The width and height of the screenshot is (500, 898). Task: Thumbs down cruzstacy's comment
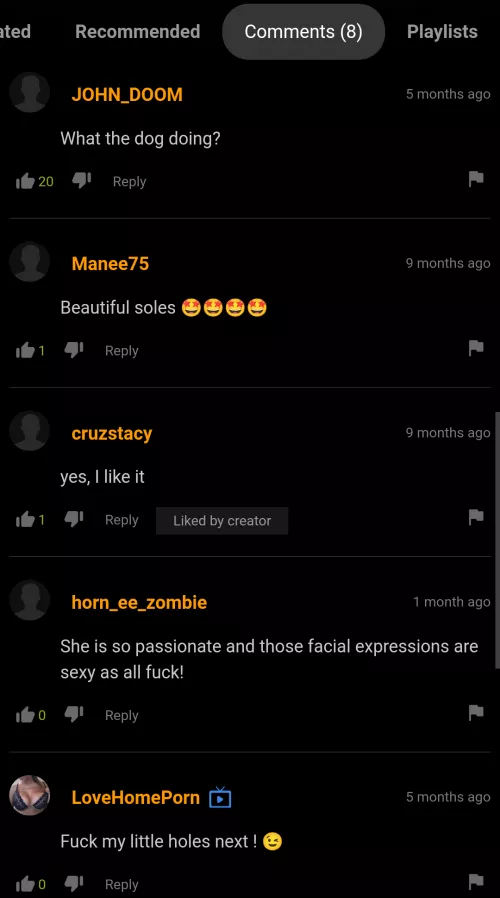[x=74, y=519]
